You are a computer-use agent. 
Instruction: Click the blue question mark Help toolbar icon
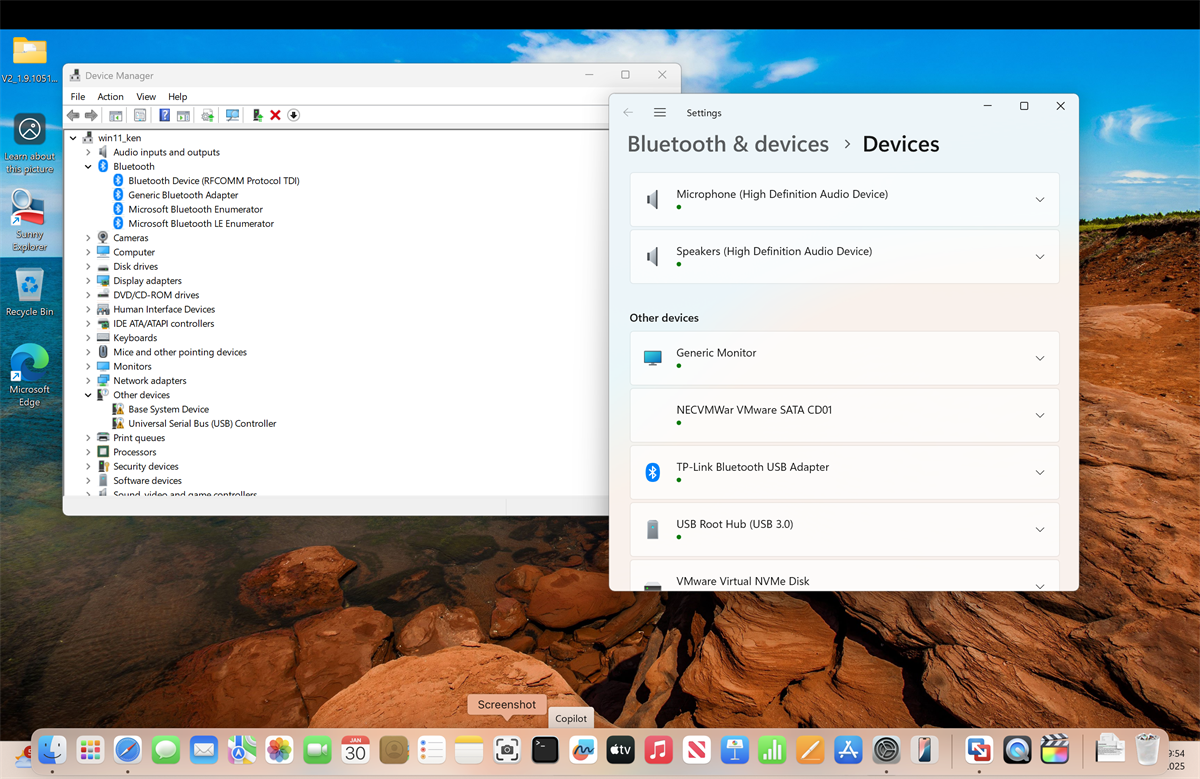pyautogui.click(x=164, y=115)
